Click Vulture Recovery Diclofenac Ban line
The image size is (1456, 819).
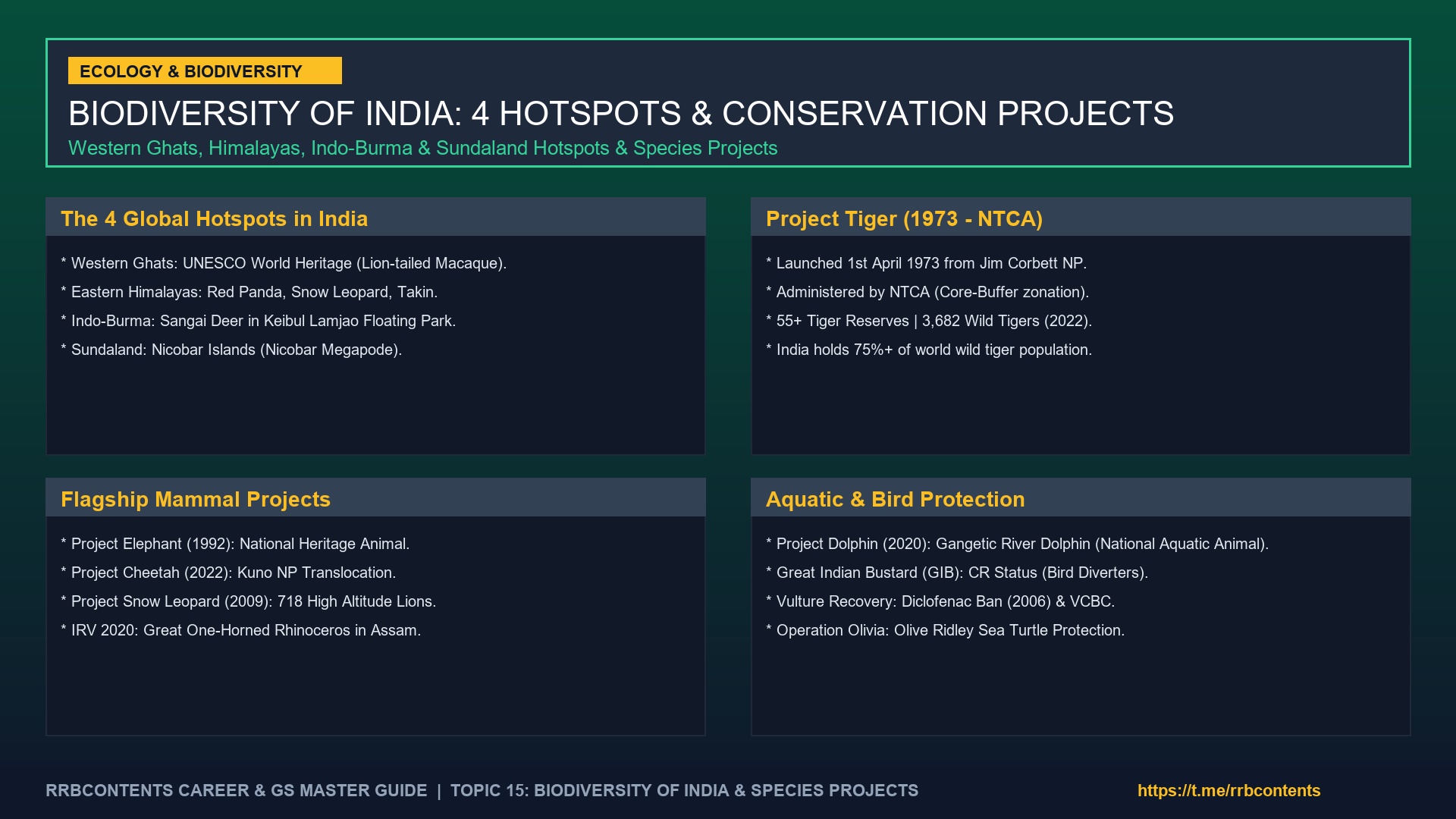pos(940,601)
